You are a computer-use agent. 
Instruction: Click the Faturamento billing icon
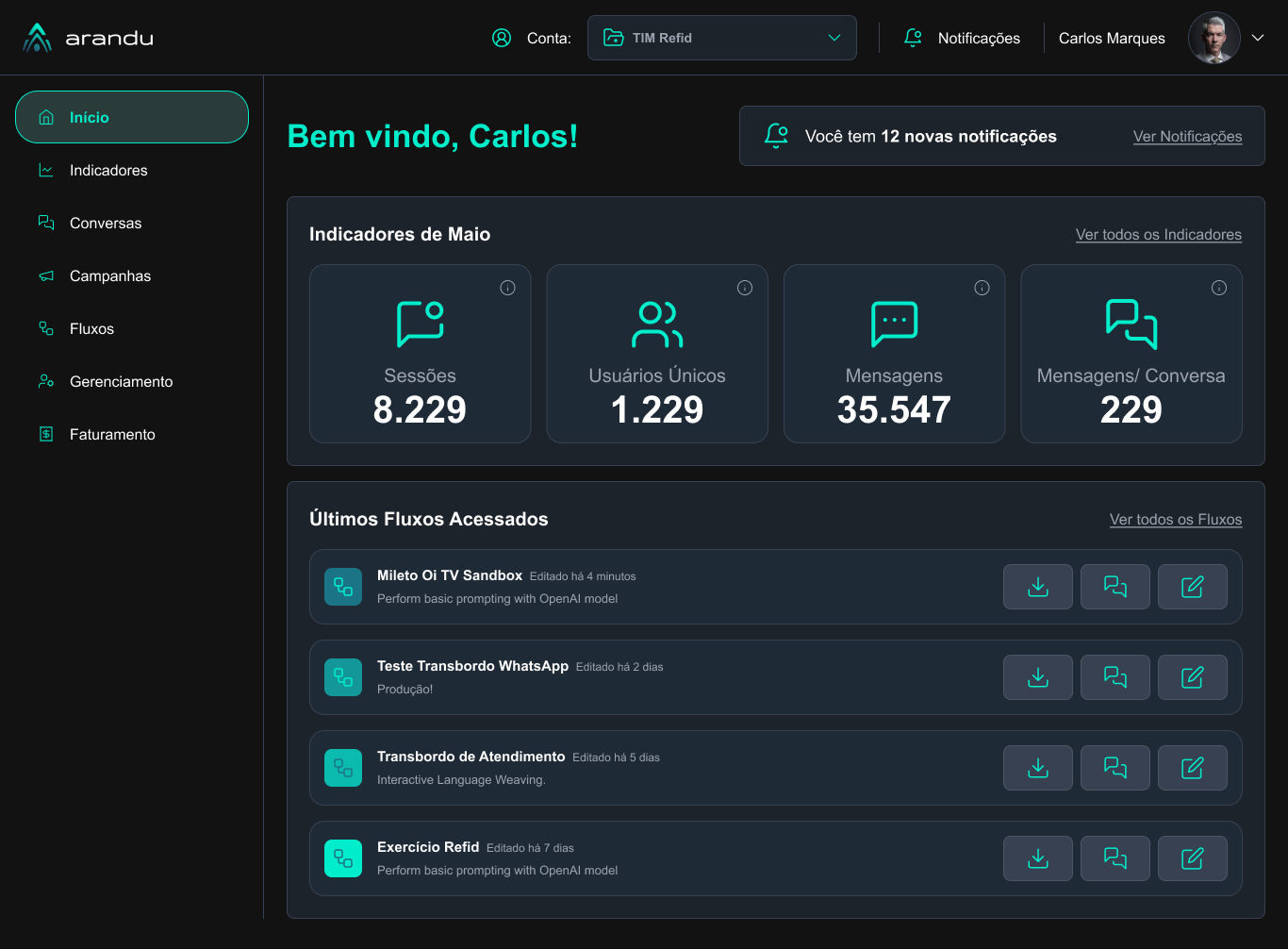(x=45, y=434)
